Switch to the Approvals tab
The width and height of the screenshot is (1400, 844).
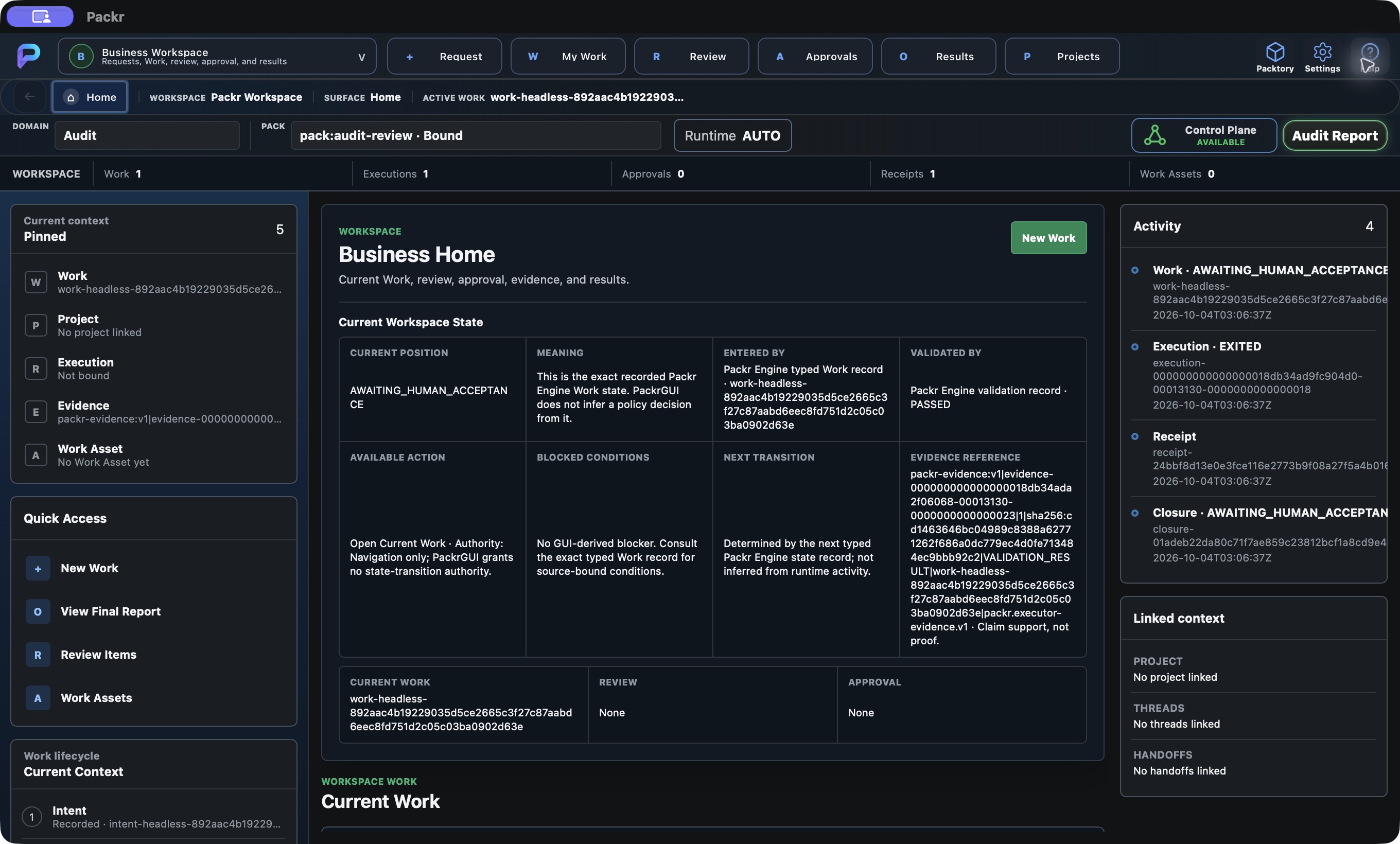point(815,56)
